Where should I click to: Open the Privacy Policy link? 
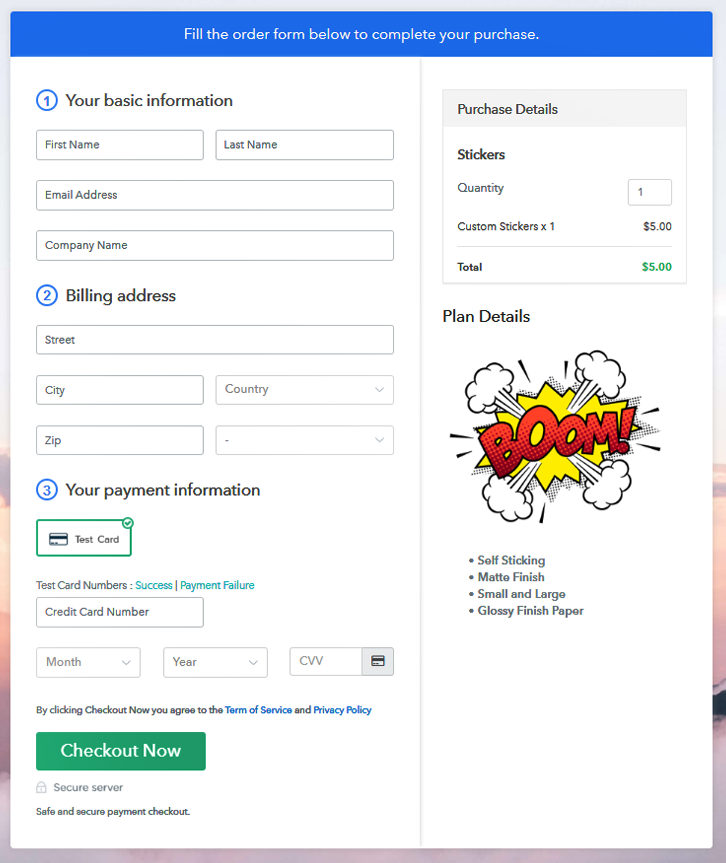pos(342,710)
